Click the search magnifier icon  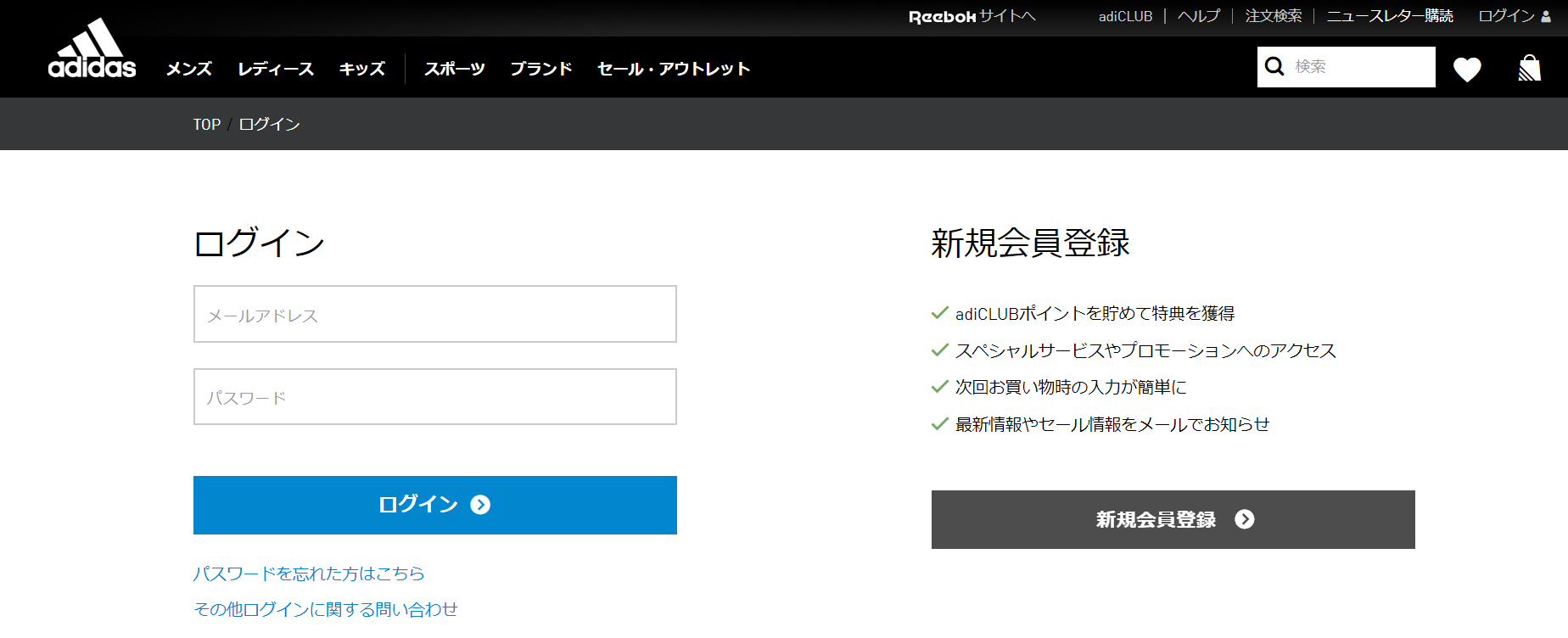point(1274,66)
